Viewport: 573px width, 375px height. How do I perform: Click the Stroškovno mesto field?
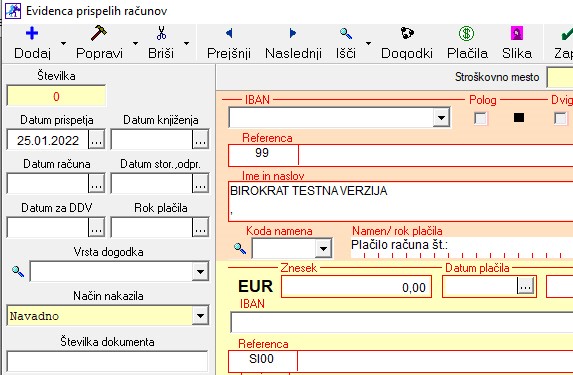(x=560, y=77)
